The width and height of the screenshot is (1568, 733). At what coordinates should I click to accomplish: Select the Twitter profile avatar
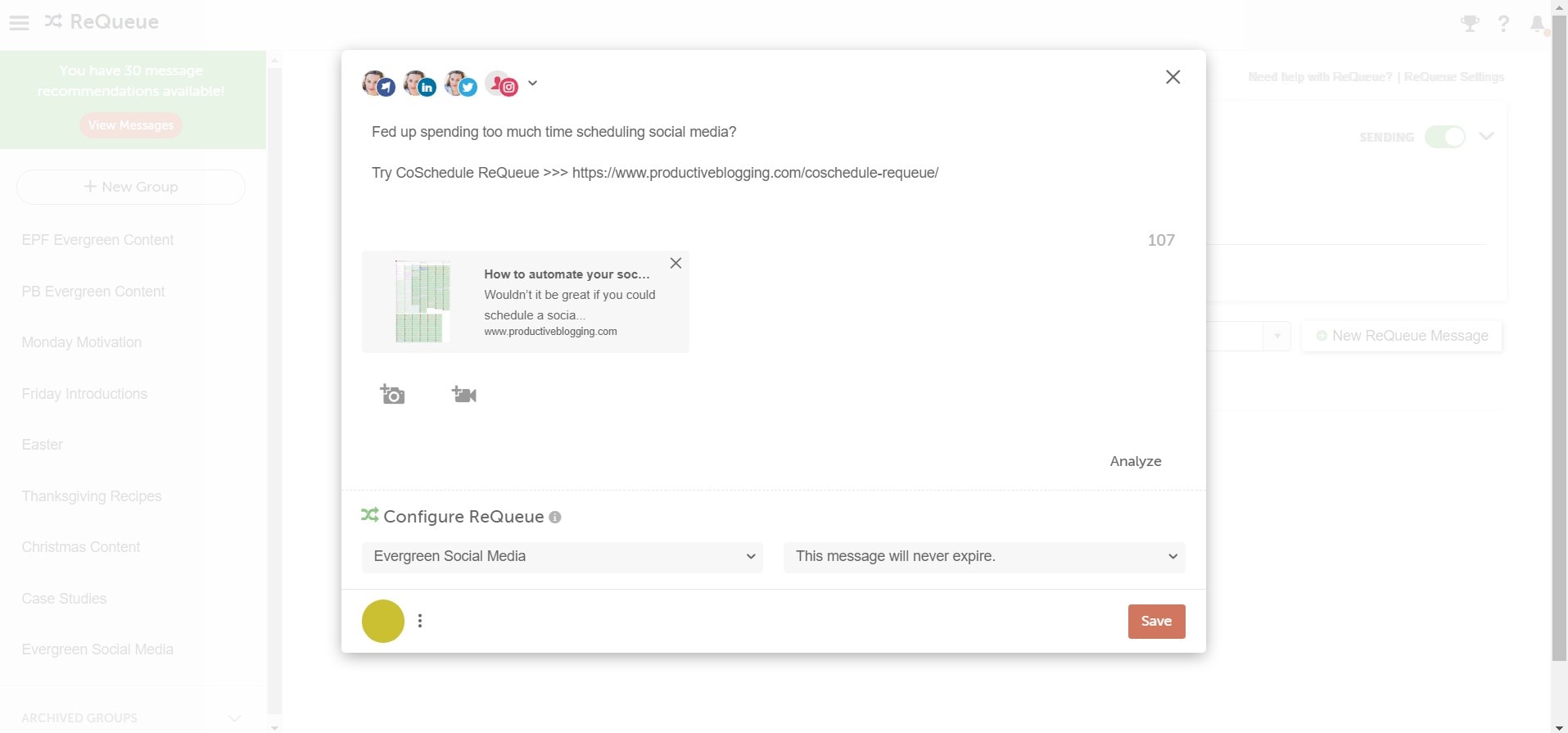tap(460, 83)
